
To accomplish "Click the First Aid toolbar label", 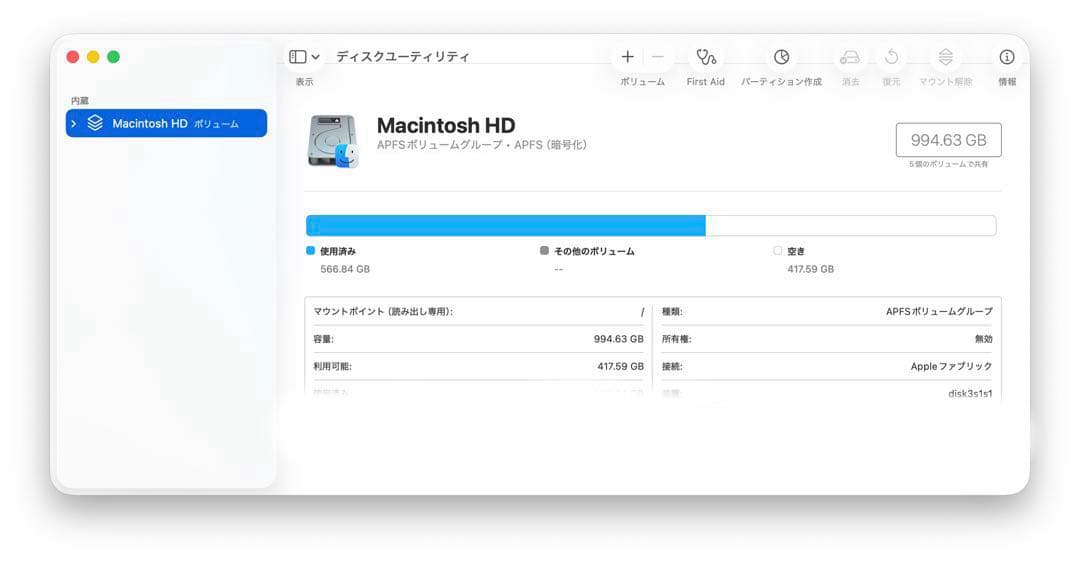I will (x=705, y=81).
